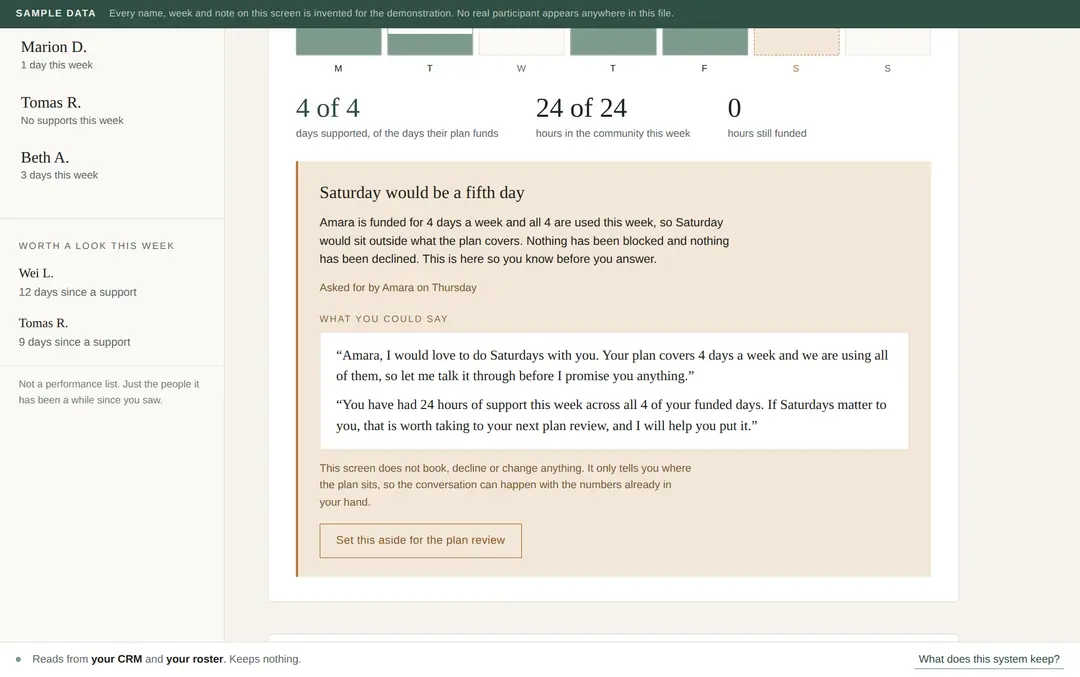Viewport: 1080px width, 677px height.
Task: Select the empty Wednesday day cell
Action: pyautogui.click(x=521, y=41)
